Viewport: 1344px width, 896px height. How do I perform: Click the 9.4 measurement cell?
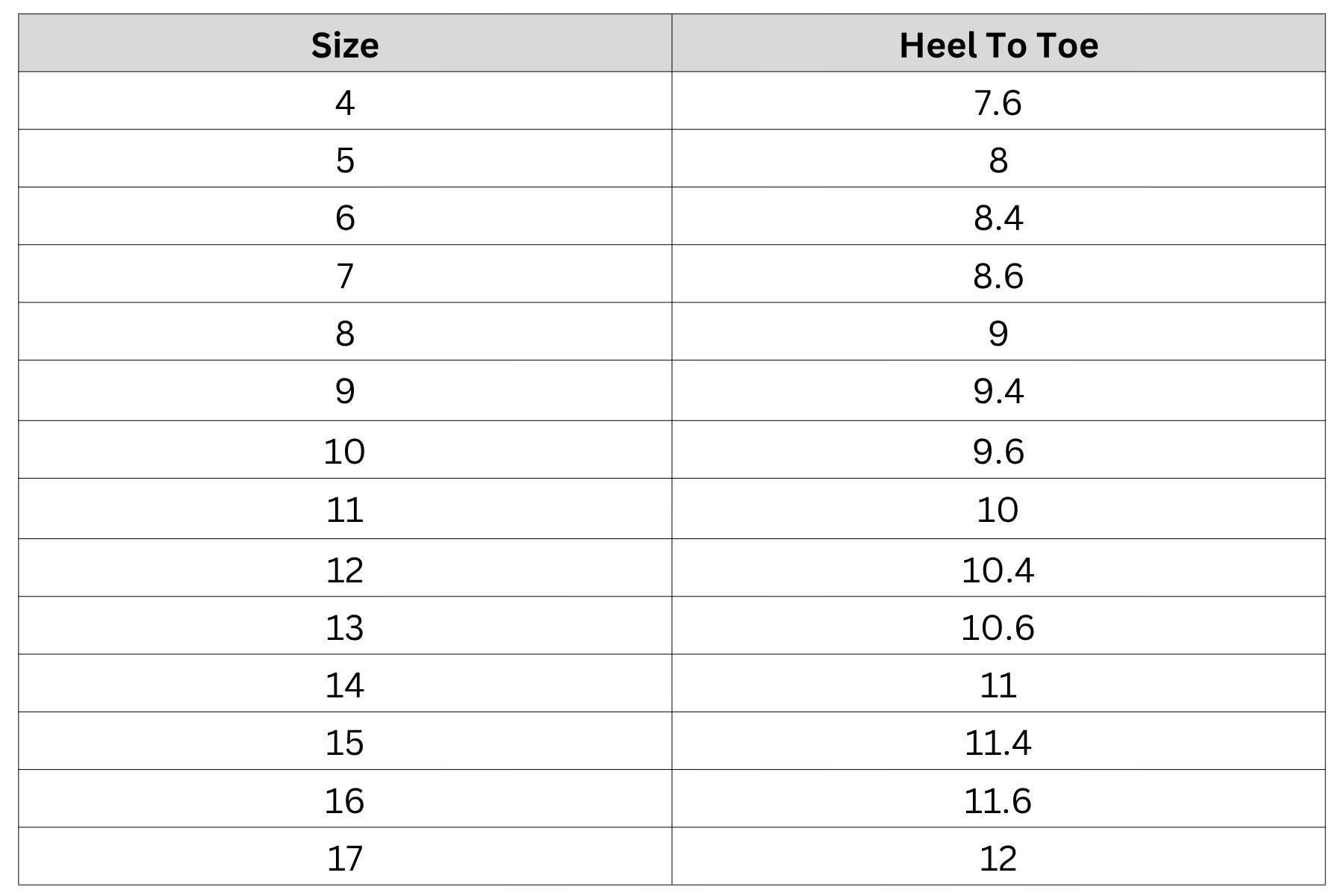tap(998, 391)
